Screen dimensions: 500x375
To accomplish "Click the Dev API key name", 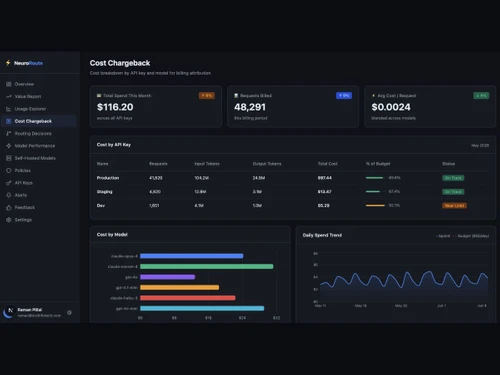I will coord(101,206).
